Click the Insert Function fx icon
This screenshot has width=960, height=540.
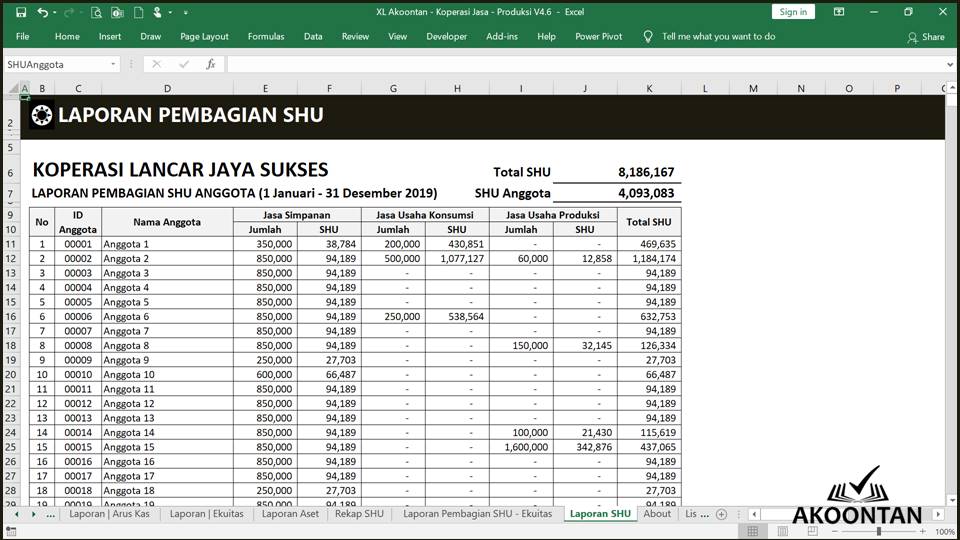tap(211, 64)
